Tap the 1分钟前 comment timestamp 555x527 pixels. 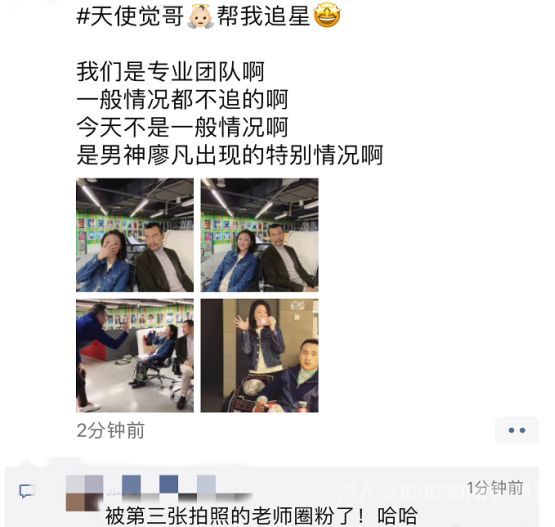point(495,488)
